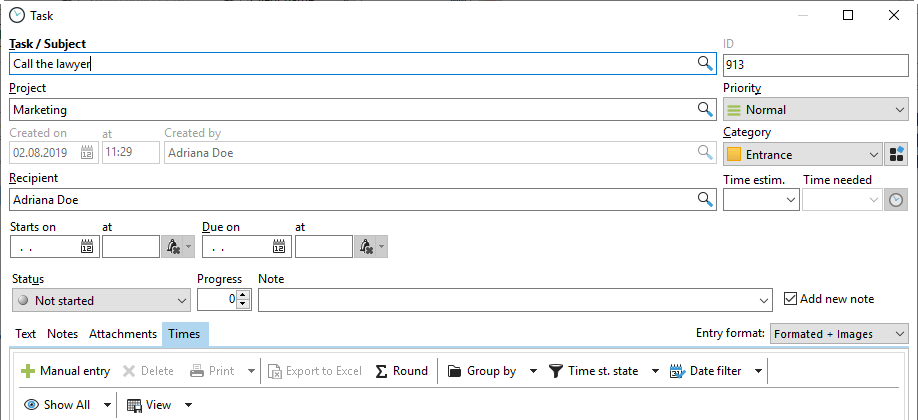
Task: Increase the Progress value with up arrow
Action: [x=242, y=294]
